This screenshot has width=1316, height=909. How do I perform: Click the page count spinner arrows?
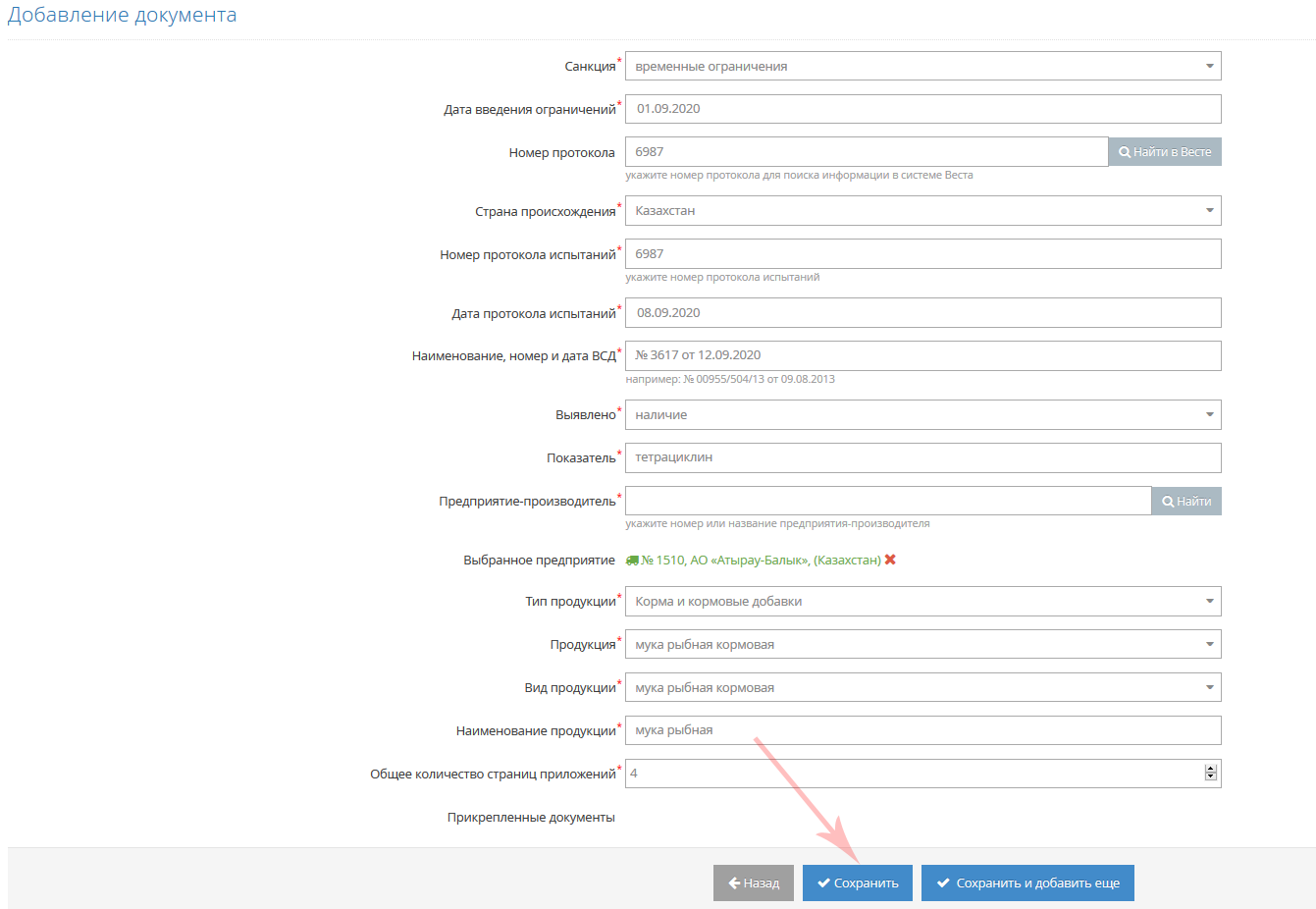1210,774
